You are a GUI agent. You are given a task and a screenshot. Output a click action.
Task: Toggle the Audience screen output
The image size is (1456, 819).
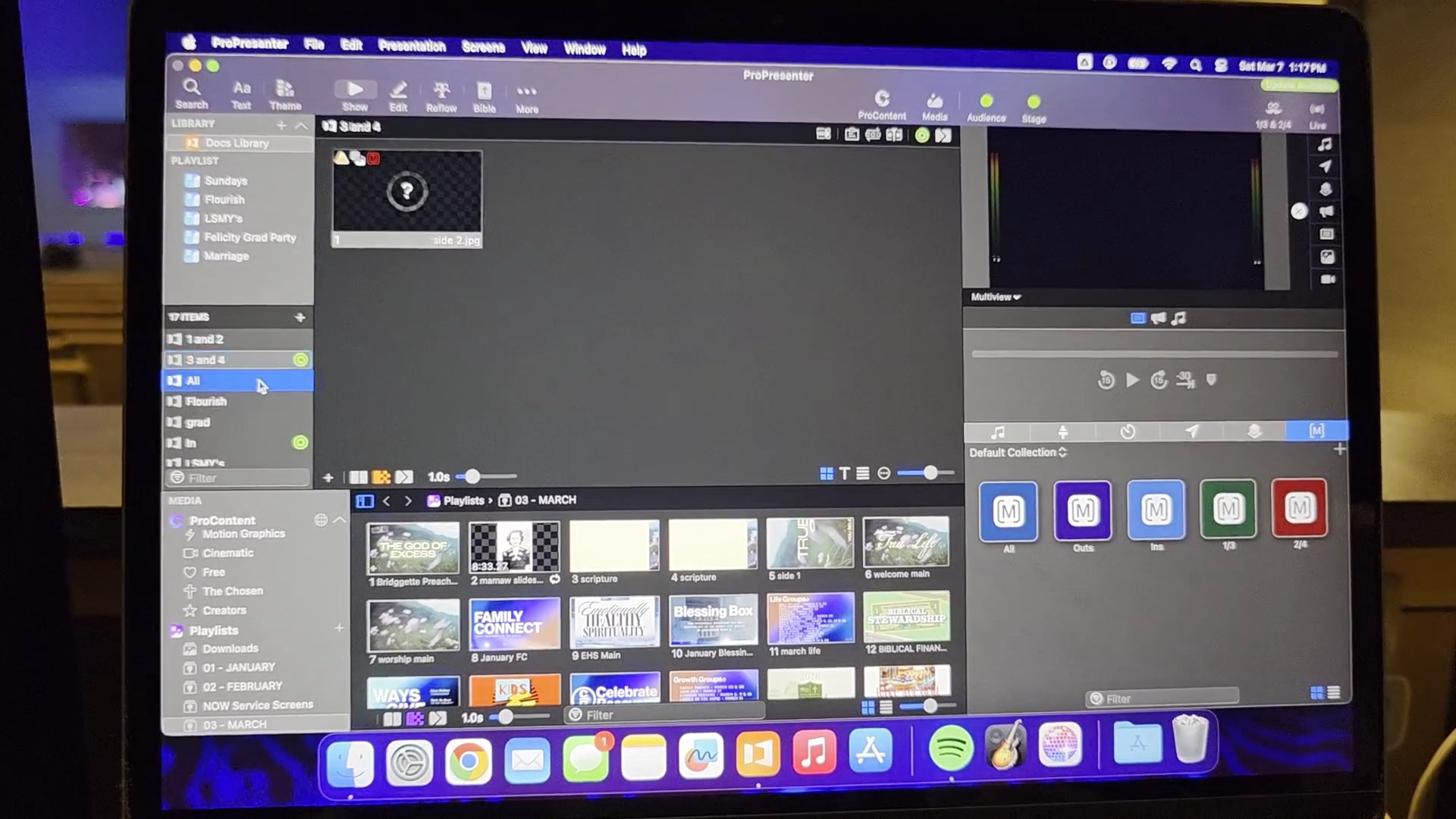(986, 102)
